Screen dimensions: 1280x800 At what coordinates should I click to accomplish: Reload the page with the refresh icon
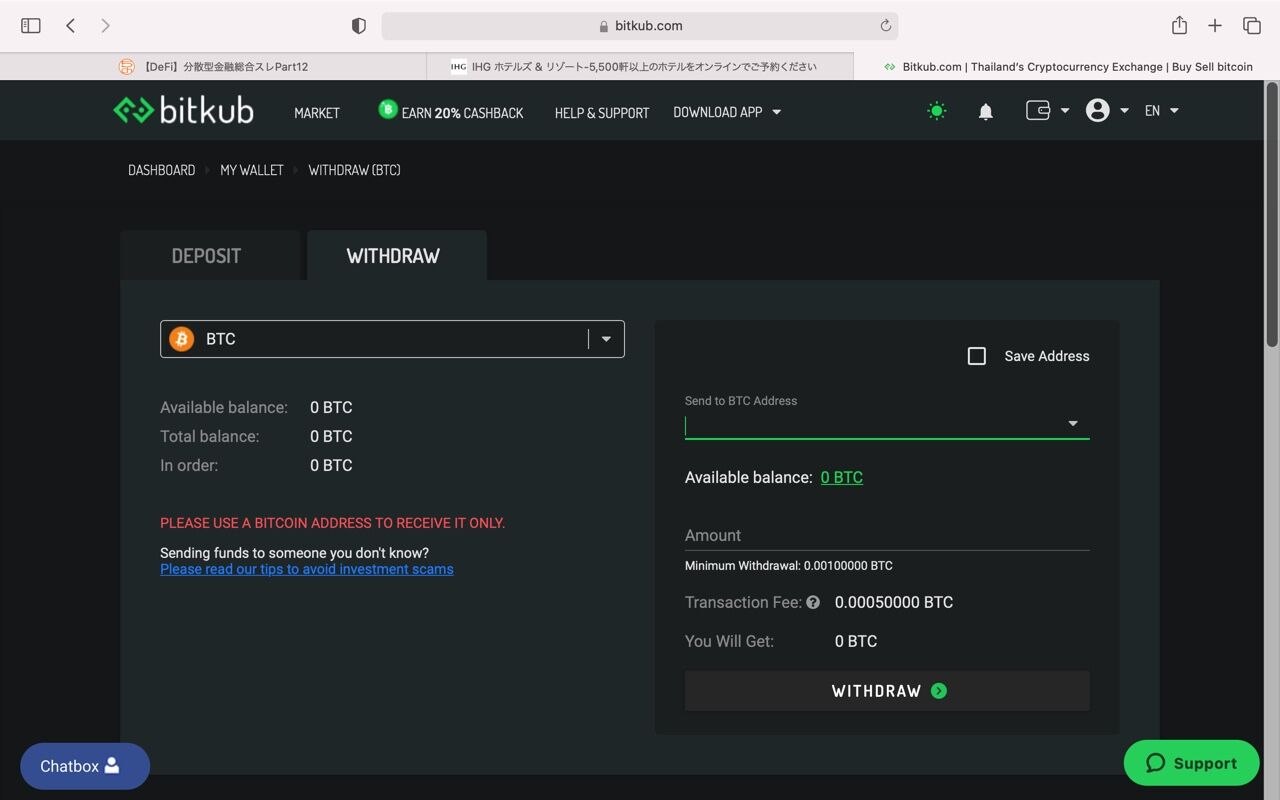pos(885,26)
